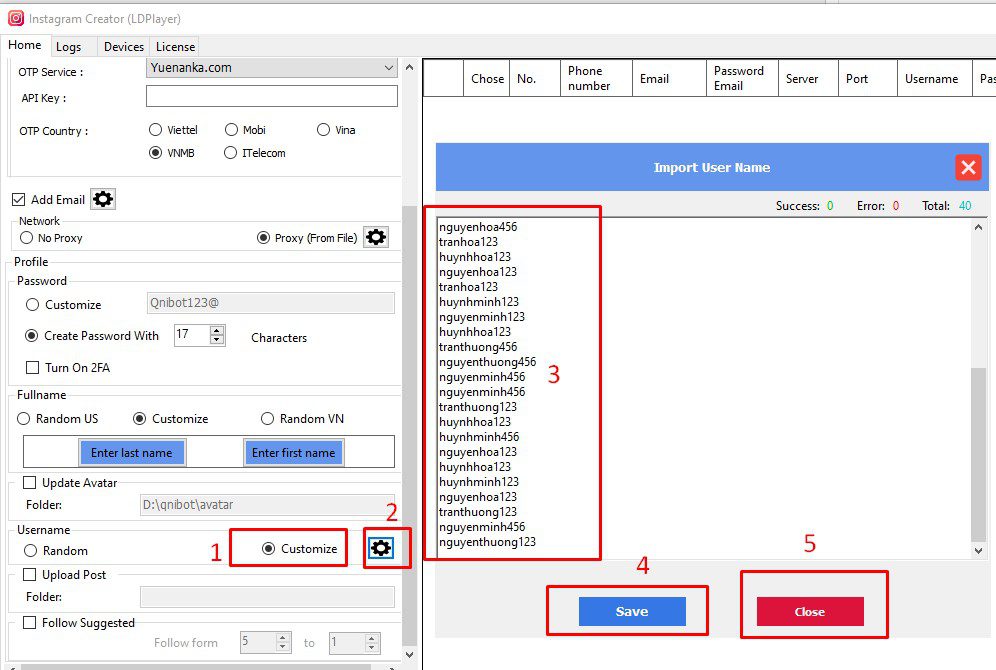Viewport: 996px width, 670px height.
Task: Select Create Password With radio button
Action: click(x=31, y=336)
